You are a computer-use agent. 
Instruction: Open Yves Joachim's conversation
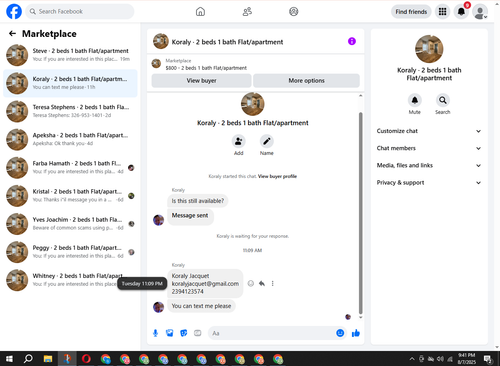pyautogui.click(x=70, y=224)
